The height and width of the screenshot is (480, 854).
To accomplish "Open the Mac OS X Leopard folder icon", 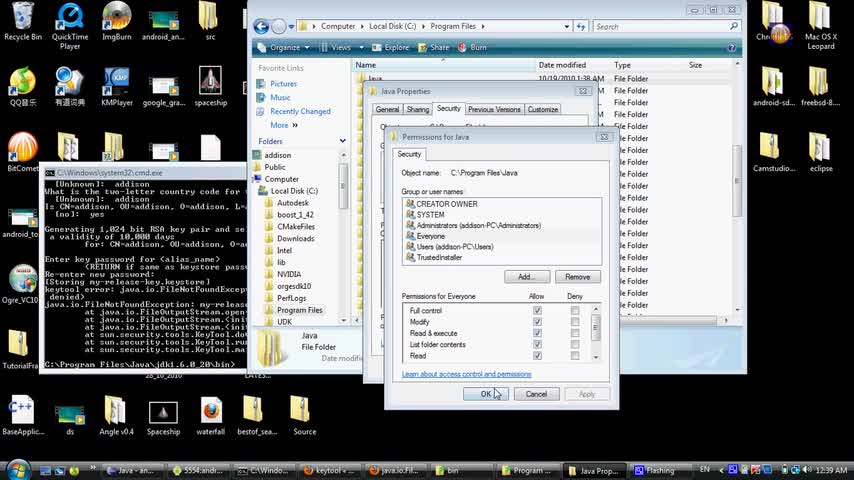I will click(821, 25).
